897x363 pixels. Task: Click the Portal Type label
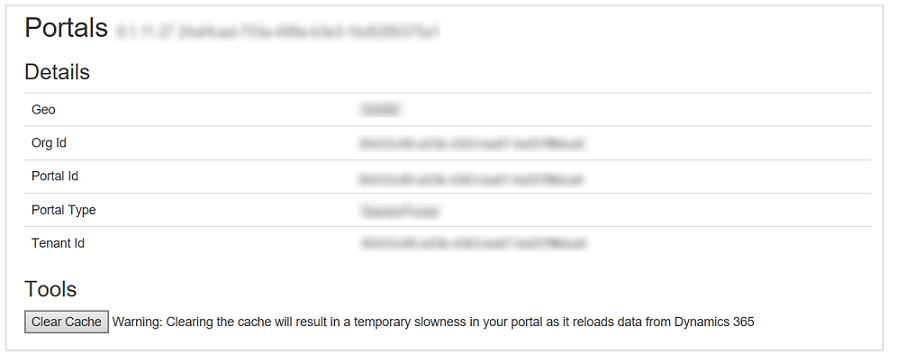[x=63, y=210]
